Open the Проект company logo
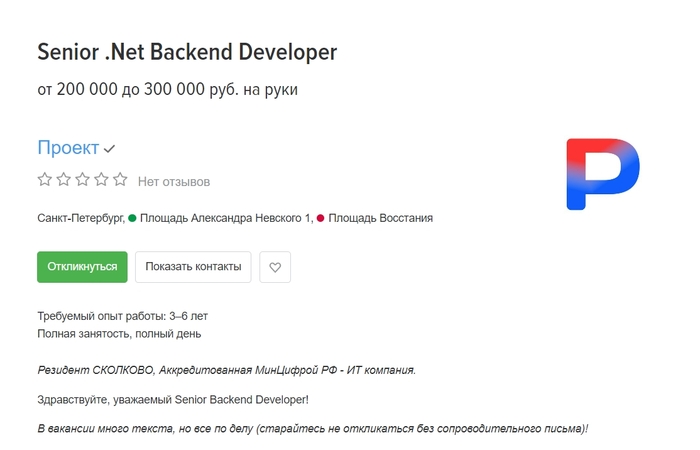Screen dimensions: 700x450 tap(602, 174)
